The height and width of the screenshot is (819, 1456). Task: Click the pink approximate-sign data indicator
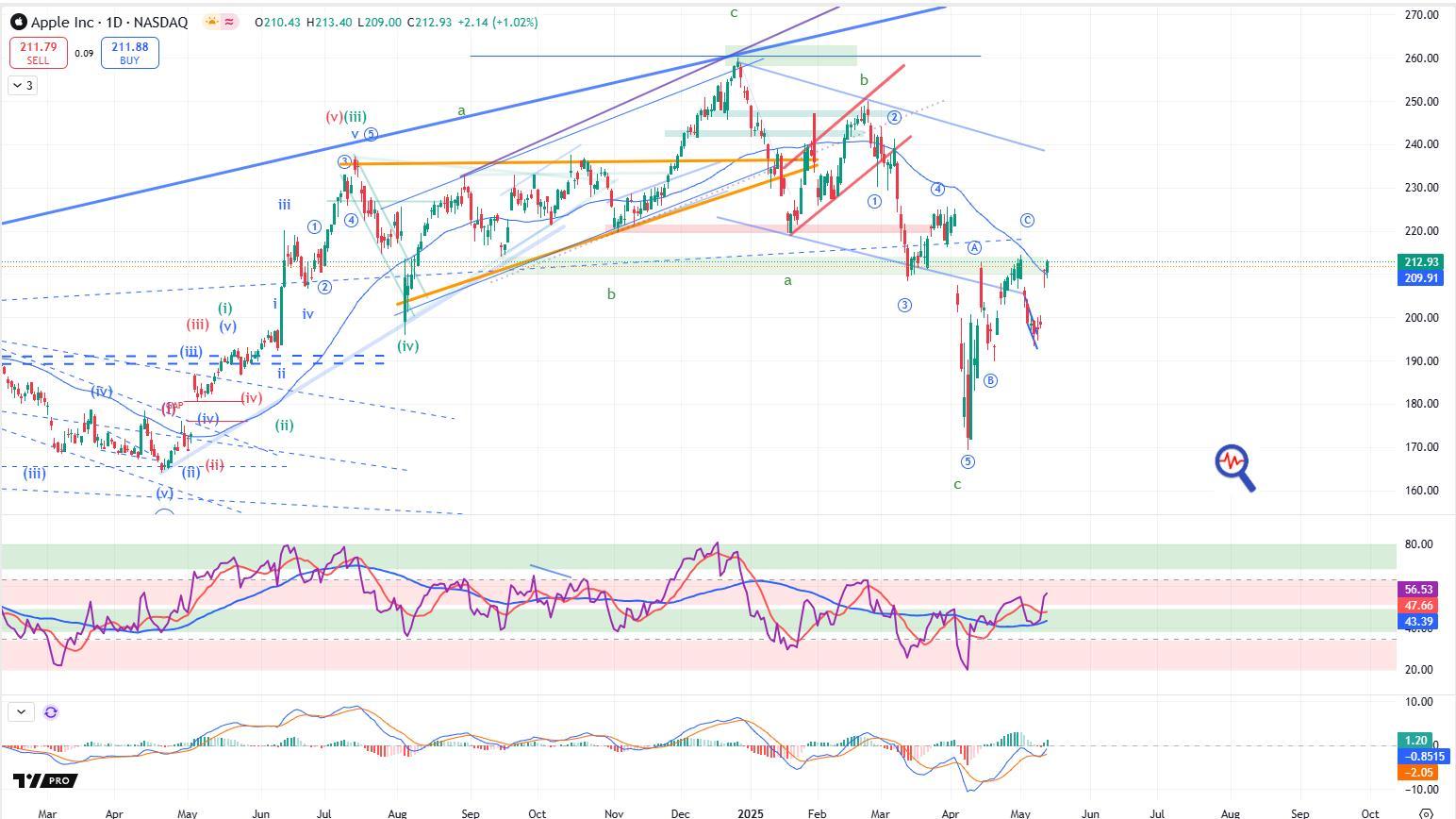(231, 22)
